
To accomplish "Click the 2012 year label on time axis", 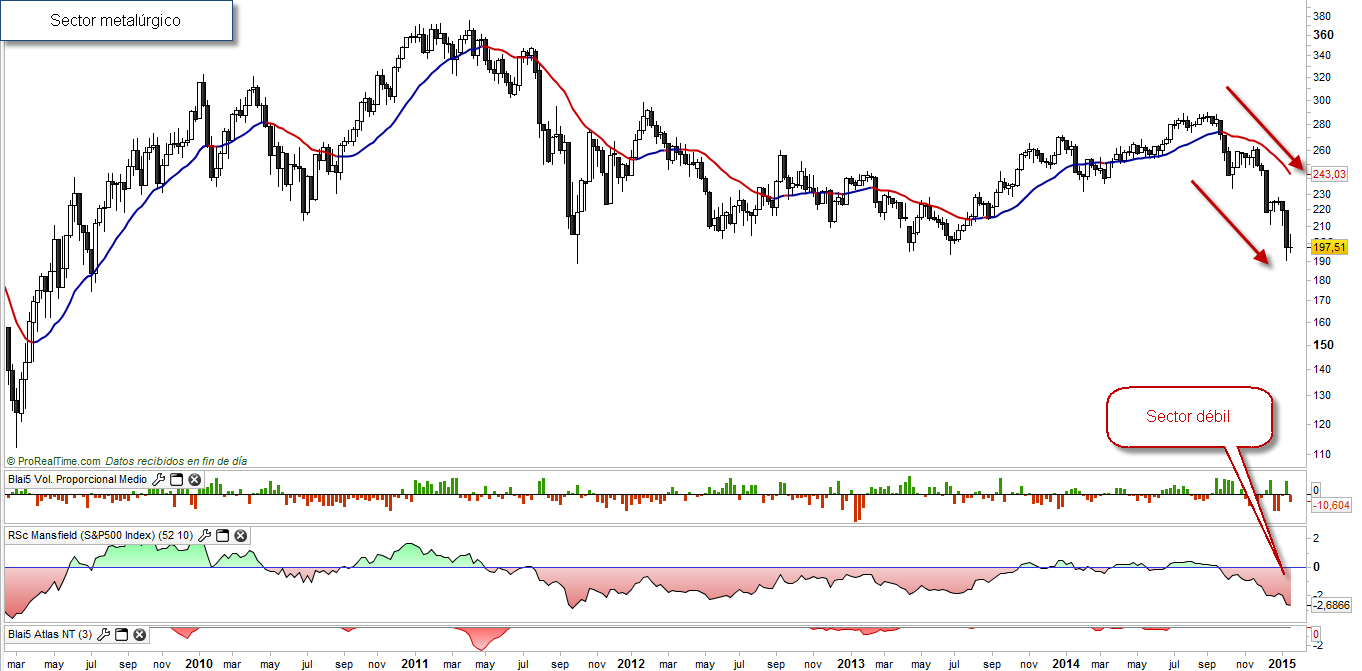I will pyautogui.click(x=631, y=663).
